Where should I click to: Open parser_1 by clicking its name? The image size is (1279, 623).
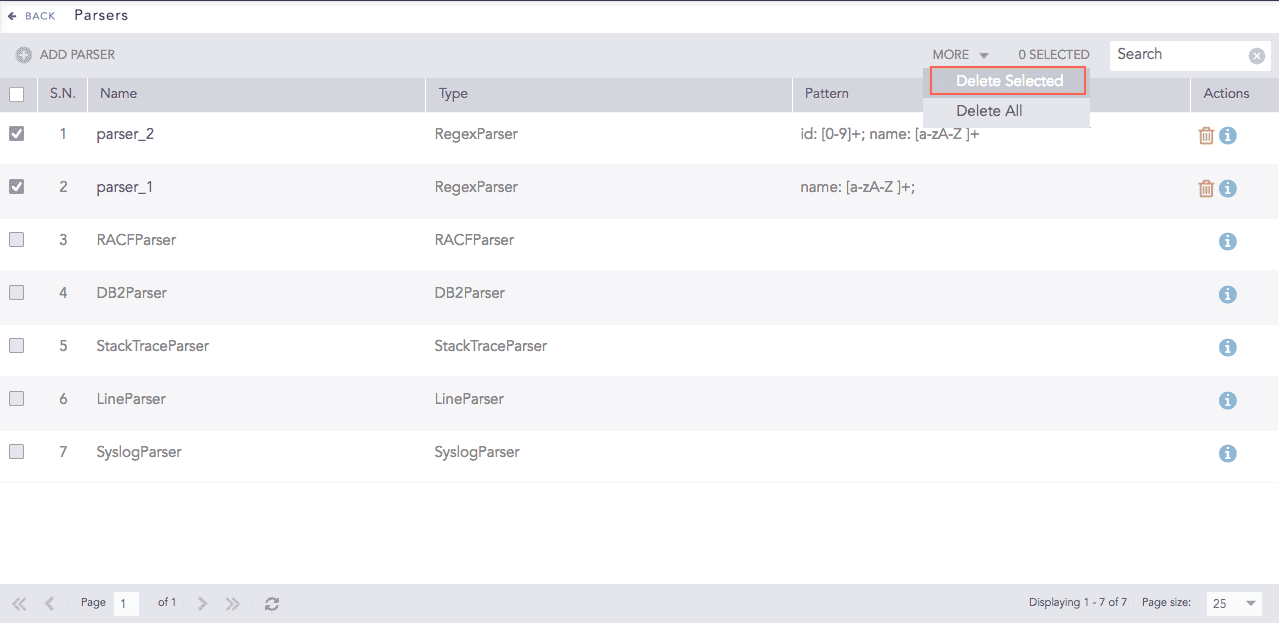pos(124,186)
